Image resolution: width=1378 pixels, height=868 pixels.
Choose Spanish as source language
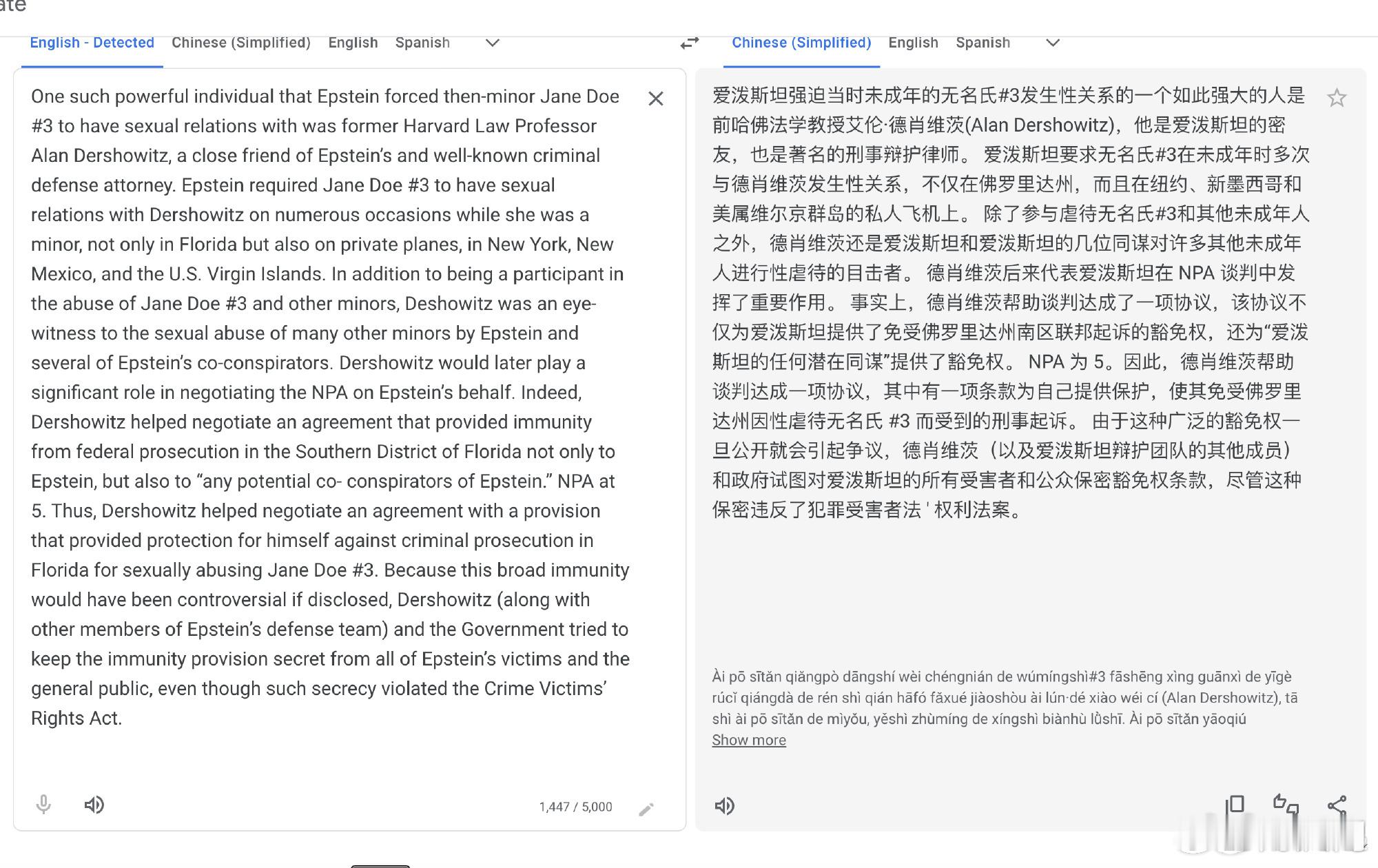point(422,43)
